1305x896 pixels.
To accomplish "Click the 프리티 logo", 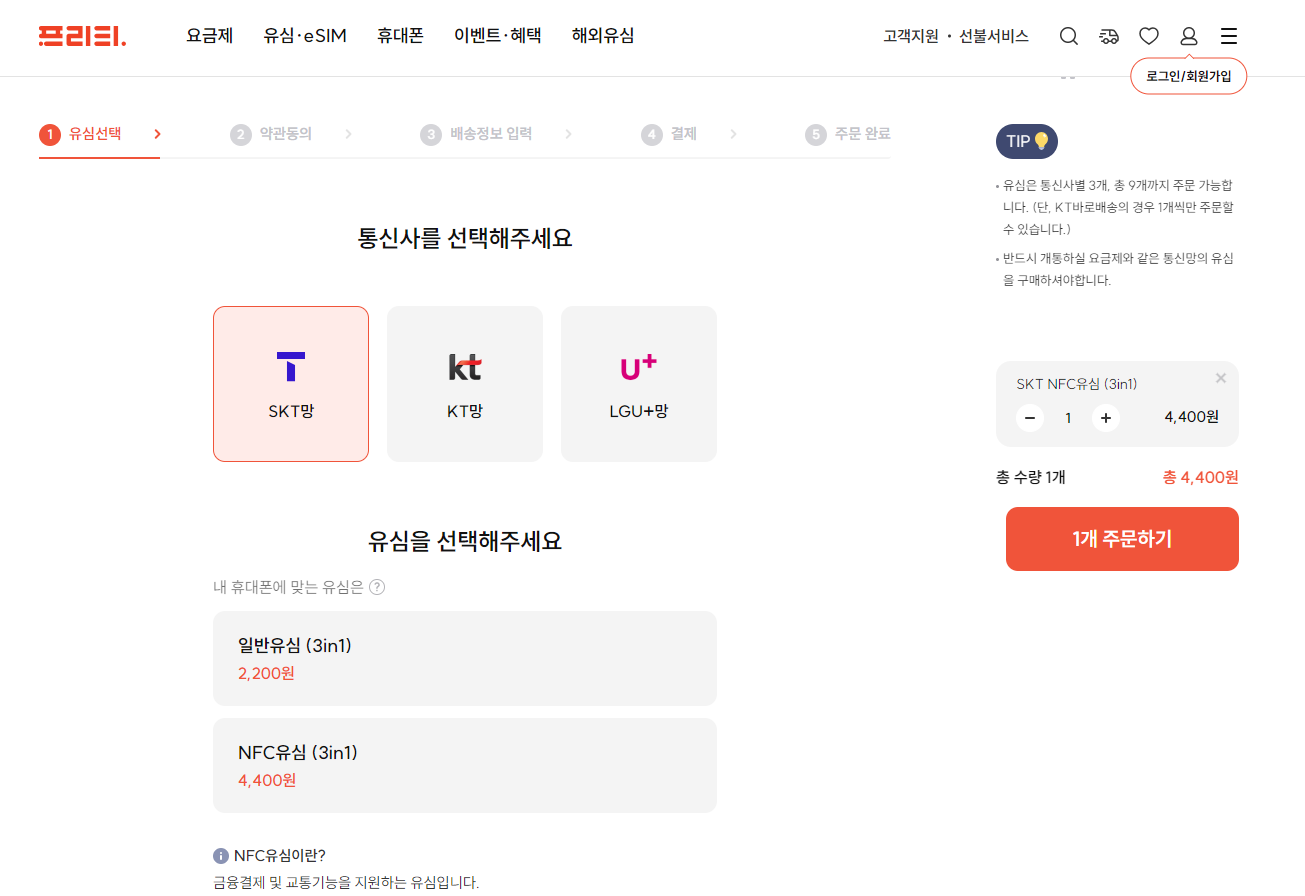I will [82, 34].
